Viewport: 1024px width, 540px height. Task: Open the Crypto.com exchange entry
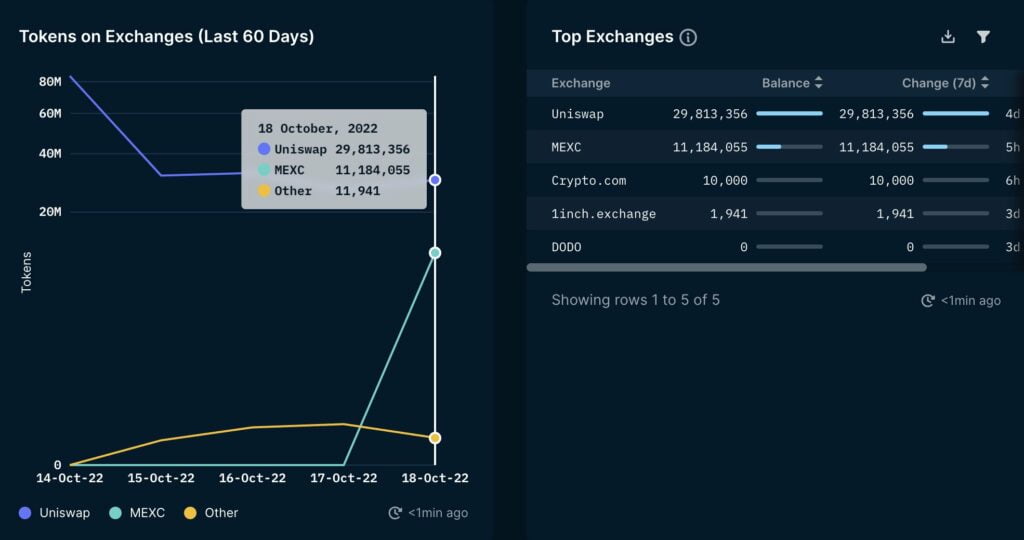589,180
